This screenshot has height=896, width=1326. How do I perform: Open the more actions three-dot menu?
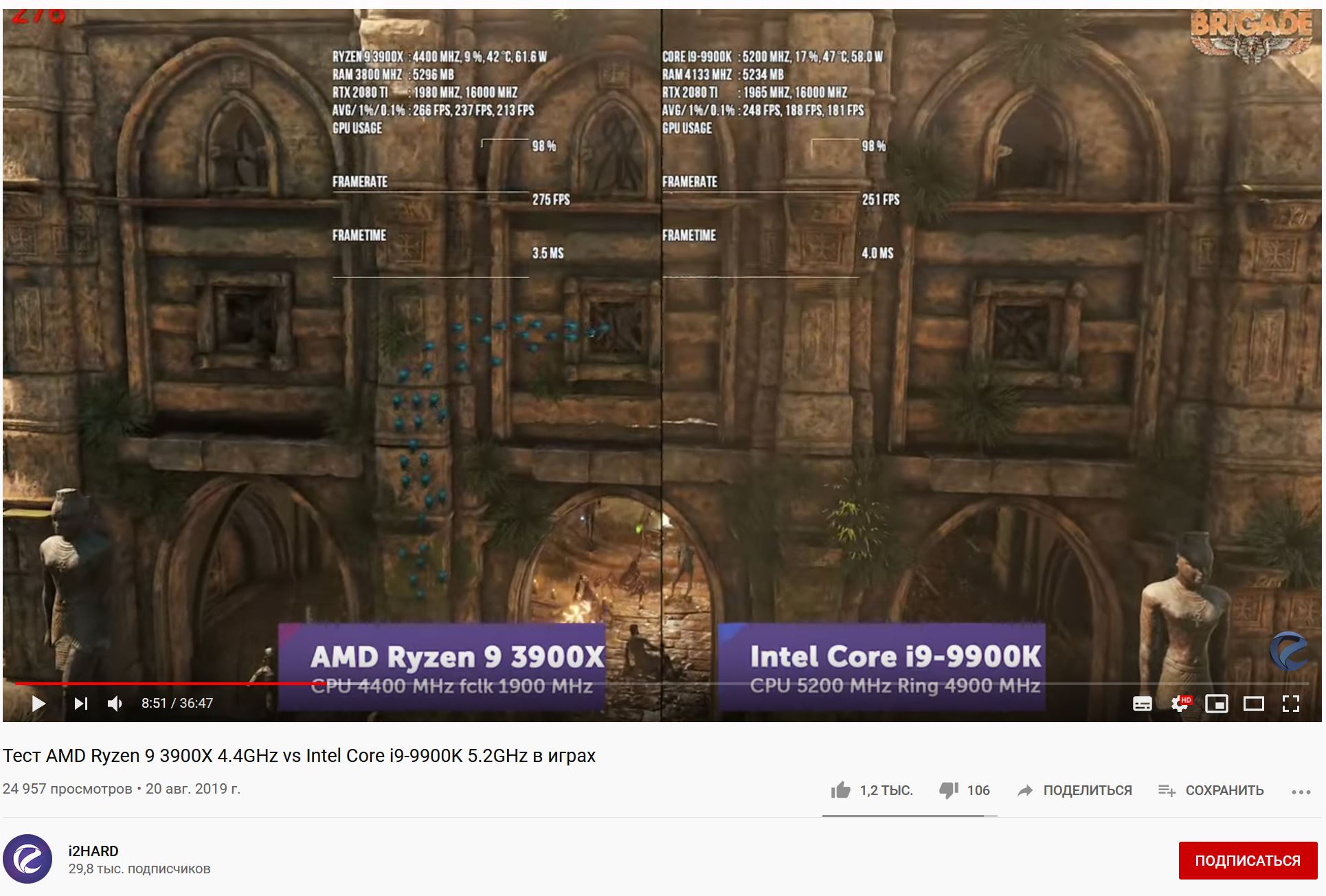point(1301,792)
